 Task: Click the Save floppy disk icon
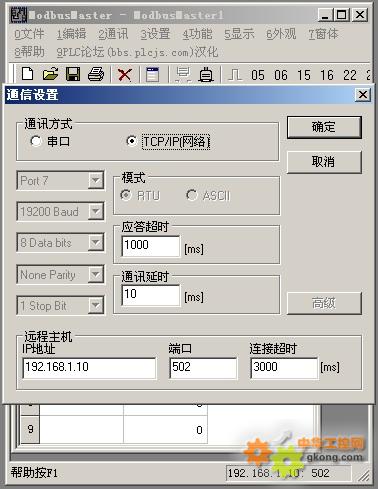point(73,74)
